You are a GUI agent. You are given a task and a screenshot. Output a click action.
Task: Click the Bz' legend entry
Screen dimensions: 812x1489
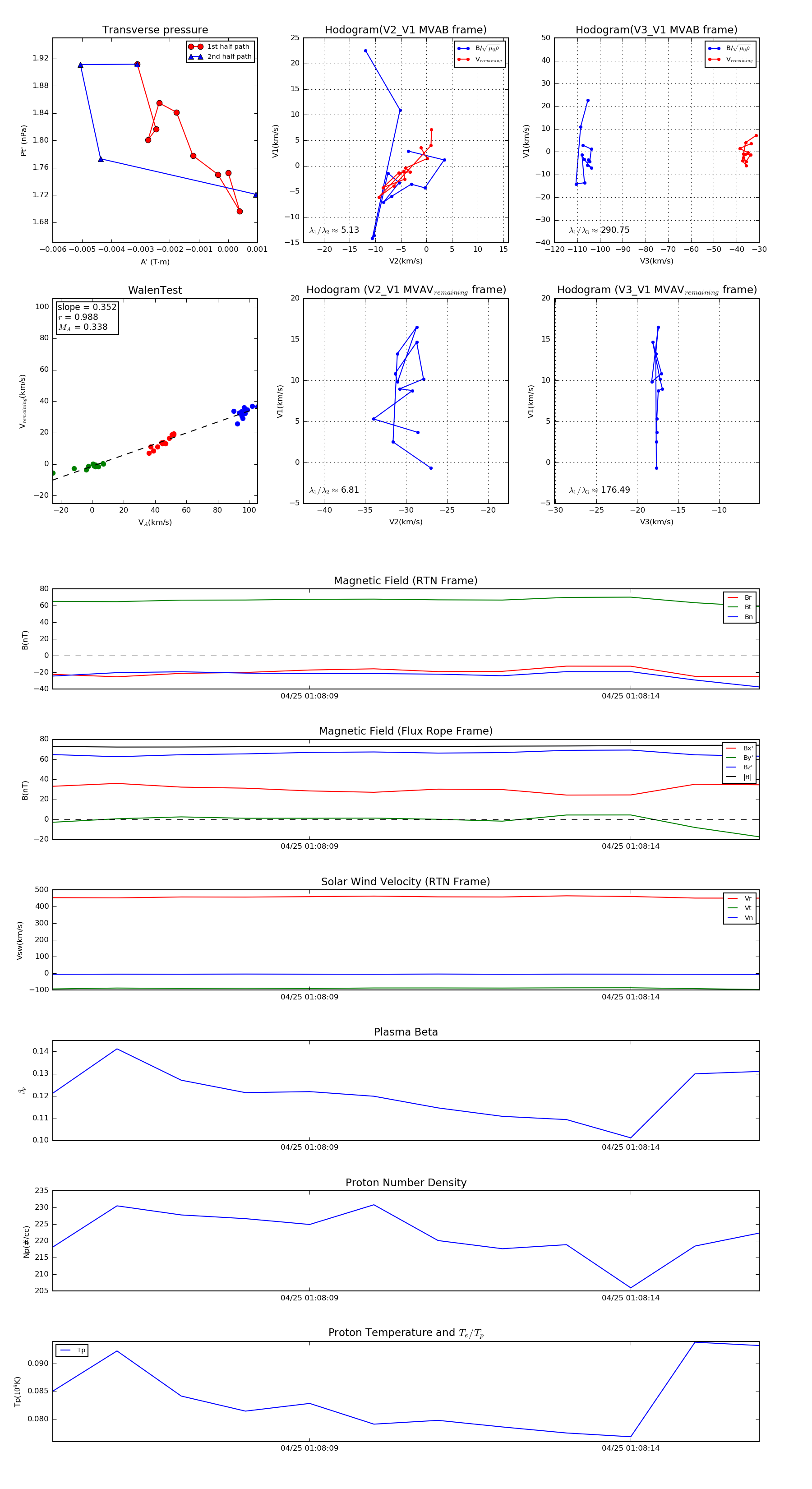[x=739, y=767]
